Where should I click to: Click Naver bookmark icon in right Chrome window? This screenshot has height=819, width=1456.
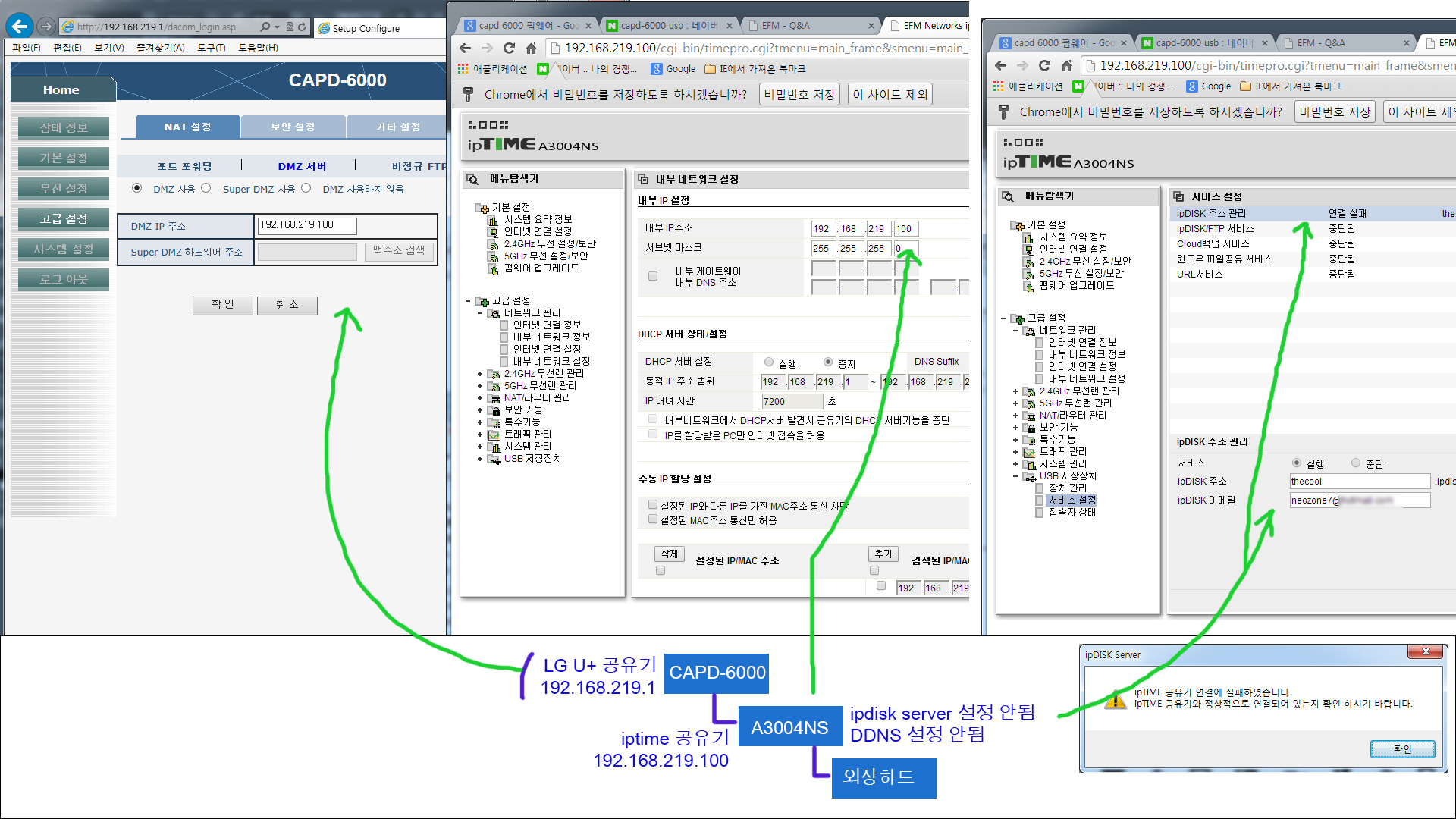(x=1078, y=86)
